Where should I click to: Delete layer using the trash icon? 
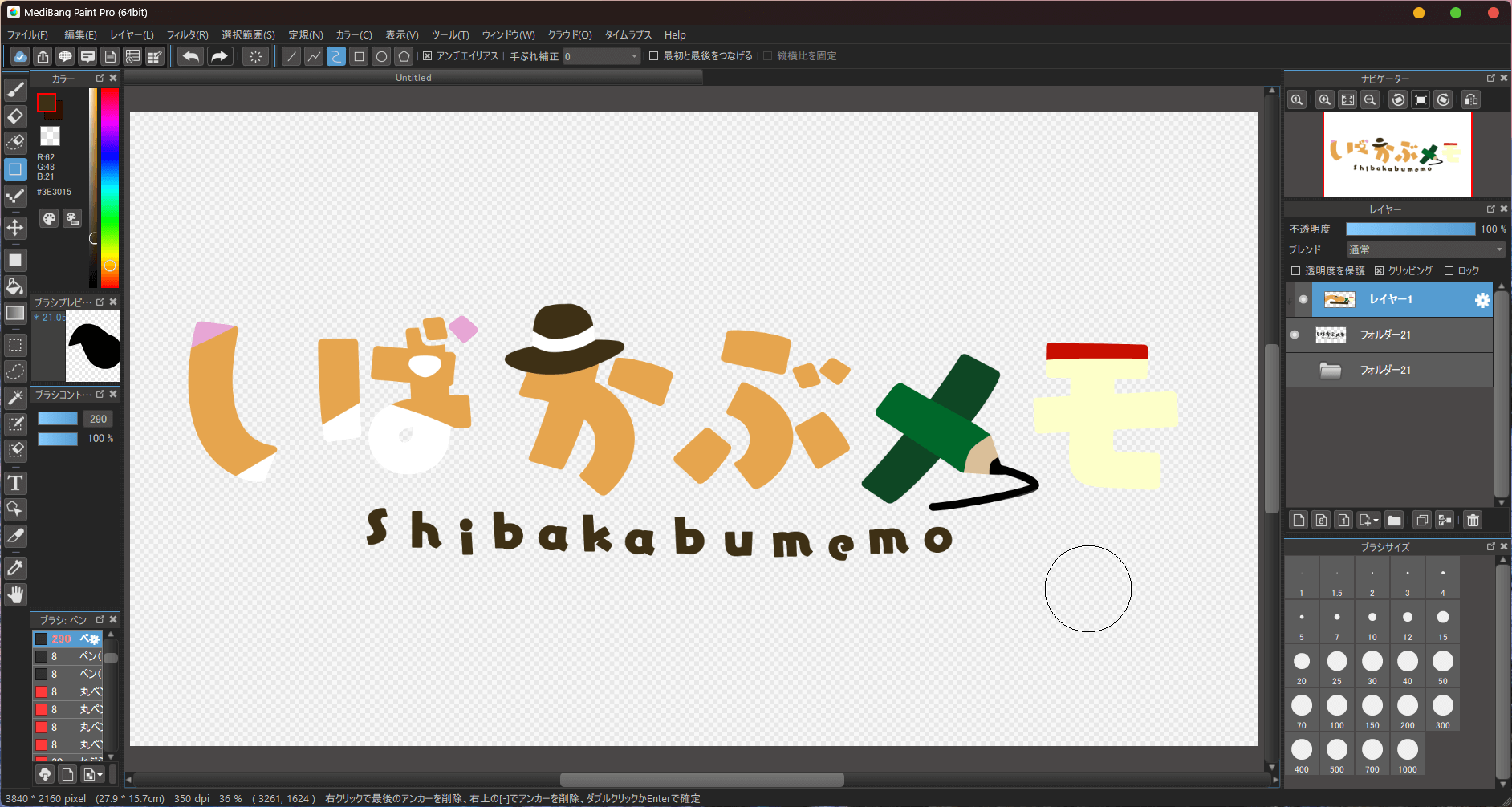tap(1473, 521)
